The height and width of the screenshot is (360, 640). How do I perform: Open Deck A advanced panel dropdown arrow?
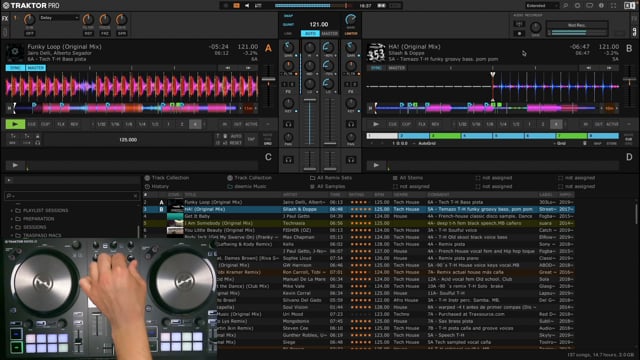[268, 124]
